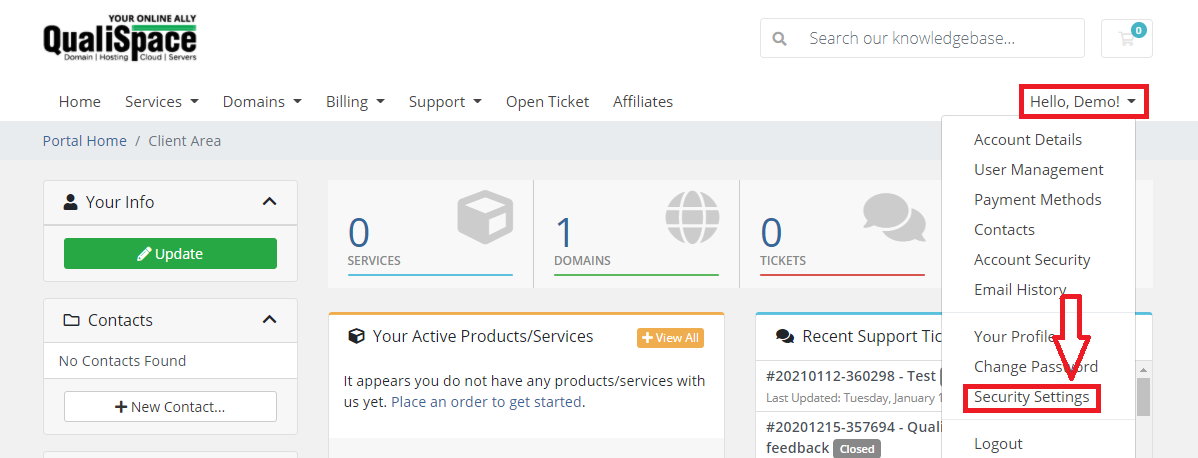
Task: Open the Billing dropdown menu
Action: (355, 102)
